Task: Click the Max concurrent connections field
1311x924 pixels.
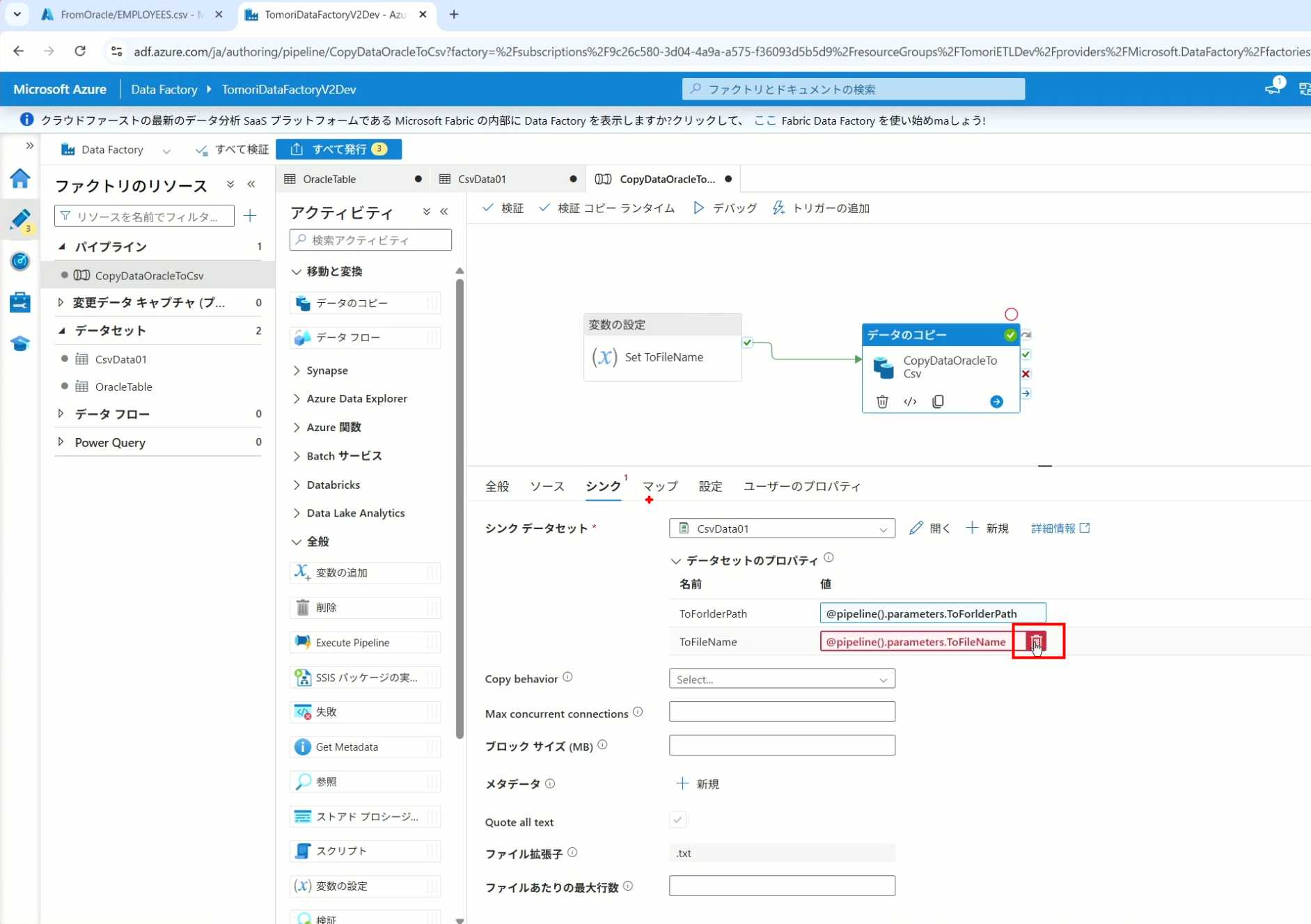Action: coord(781,712)
